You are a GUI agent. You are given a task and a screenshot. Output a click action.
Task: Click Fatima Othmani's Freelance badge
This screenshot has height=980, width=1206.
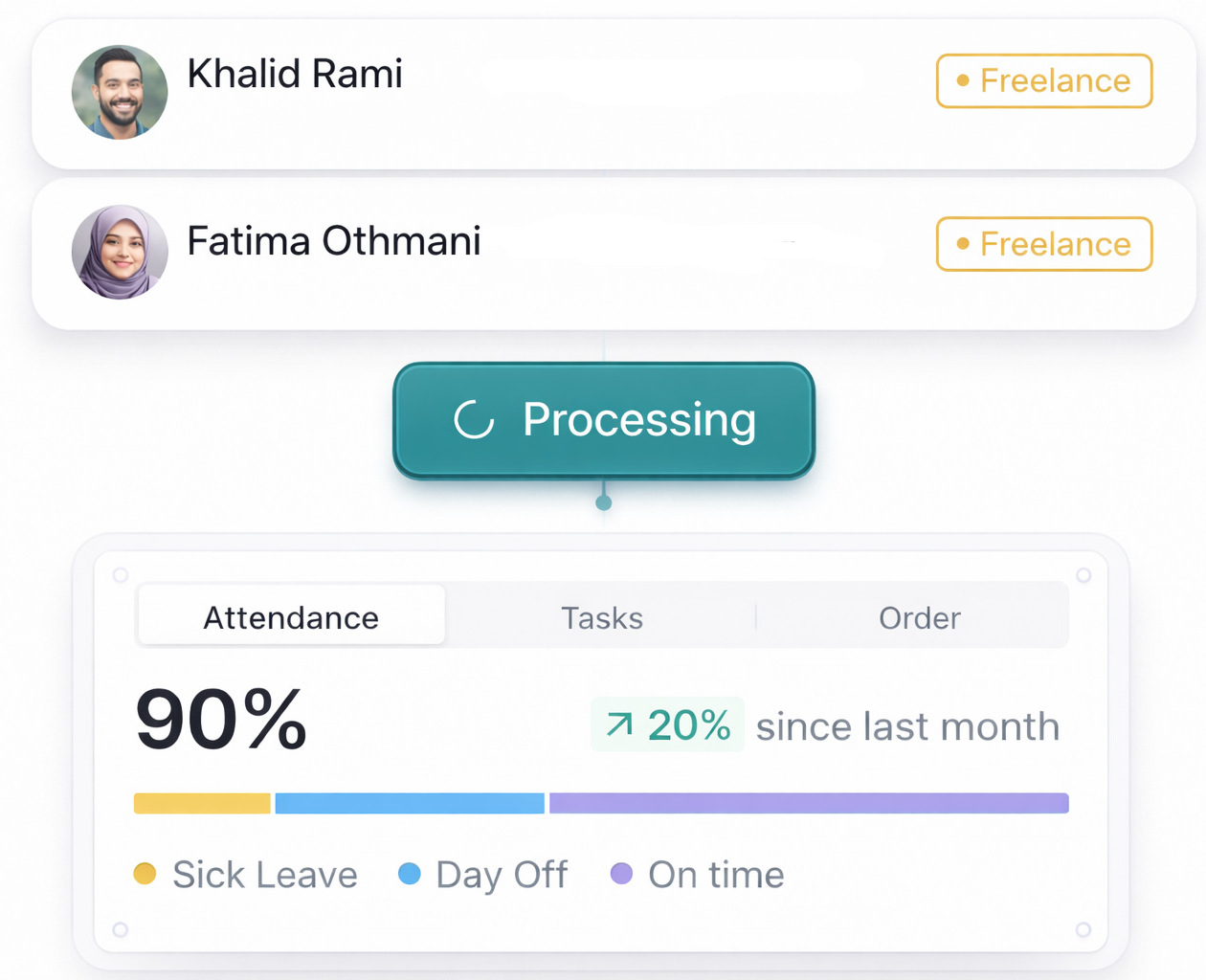coord(1044,244)
